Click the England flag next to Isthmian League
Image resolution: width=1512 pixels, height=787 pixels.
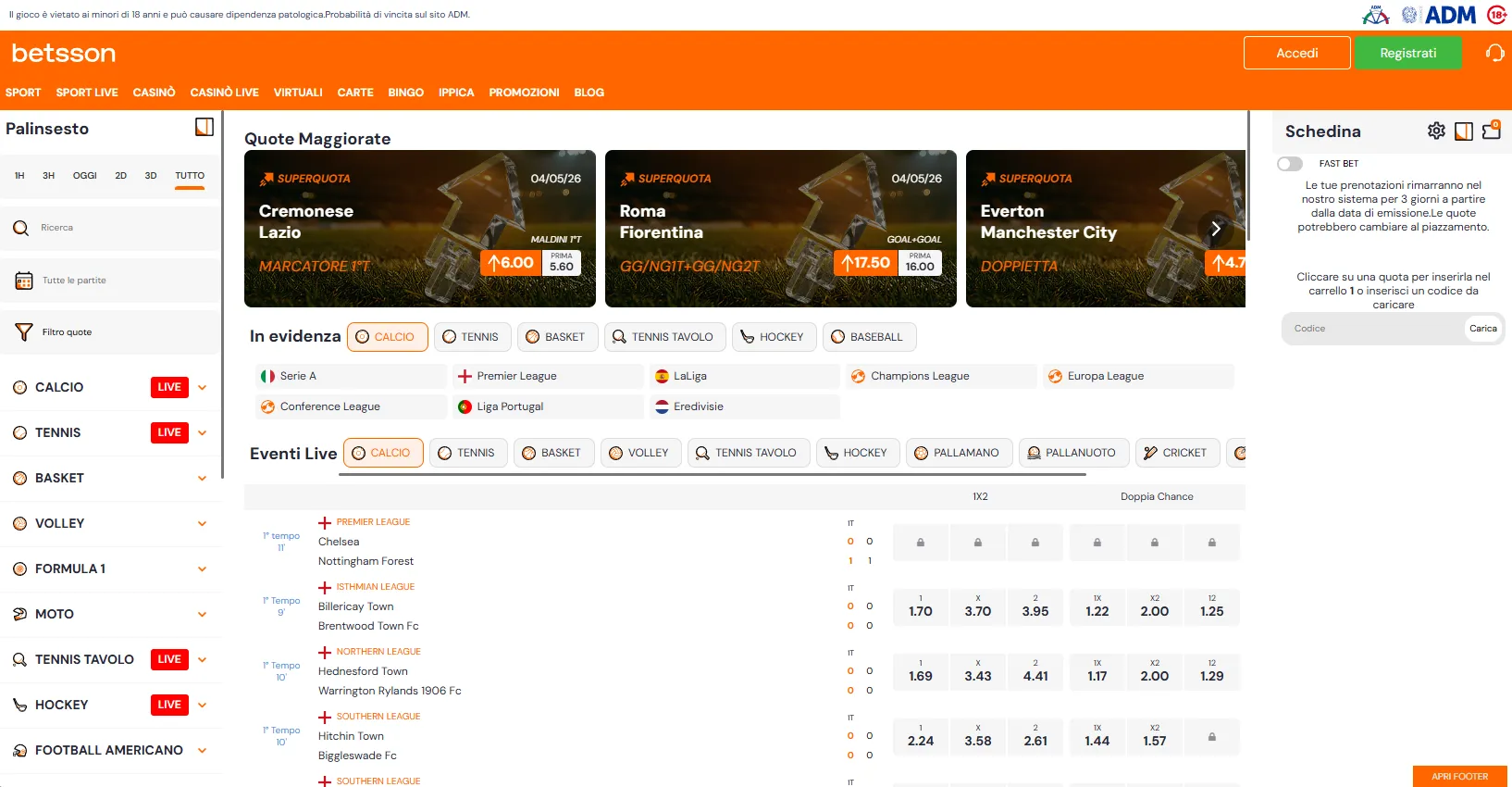(x=325, y=587)
